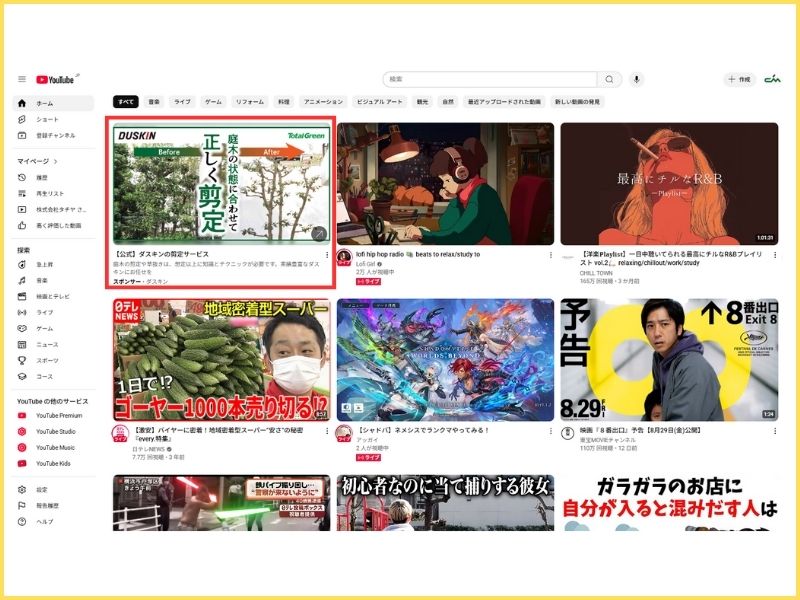Open 株式会社タチヤ videos entry in the sidebar
The image size is (800, 600).
(x=53, y=209)
